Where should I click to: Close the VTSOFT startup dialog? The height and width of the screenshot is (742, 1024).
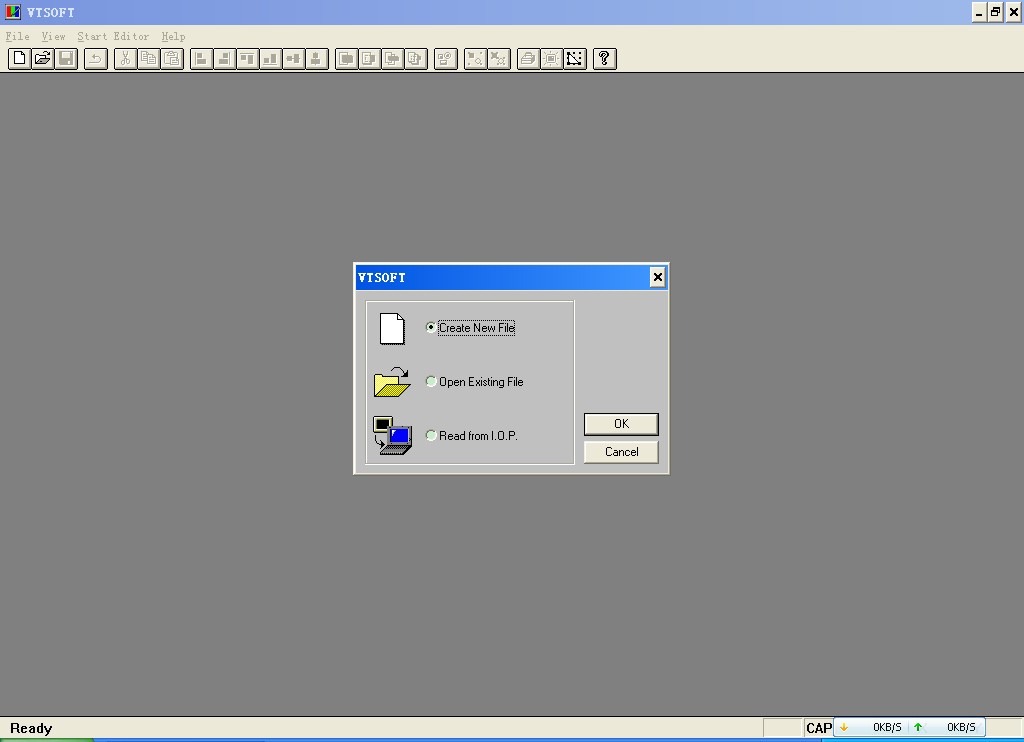coord(657,277)
